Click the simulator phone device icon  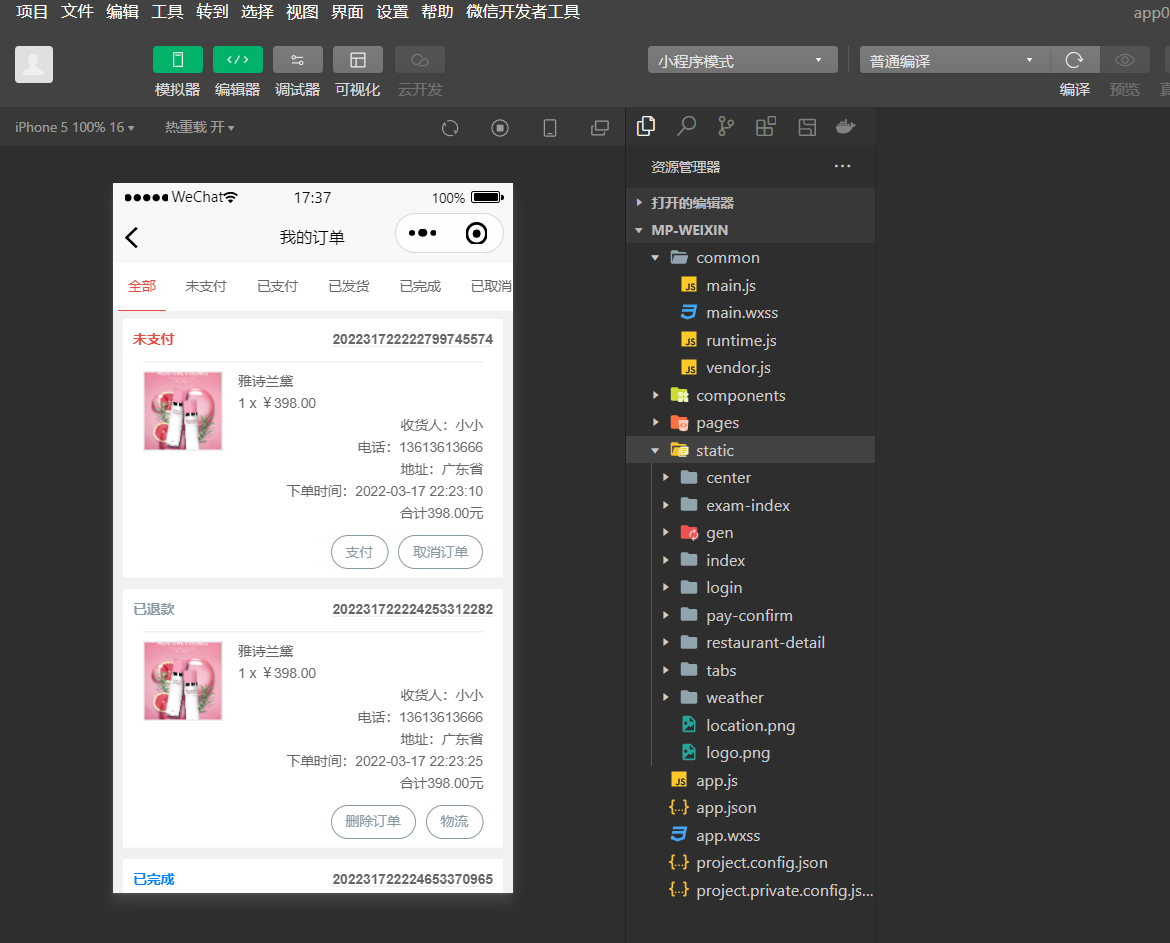point(550,128)
